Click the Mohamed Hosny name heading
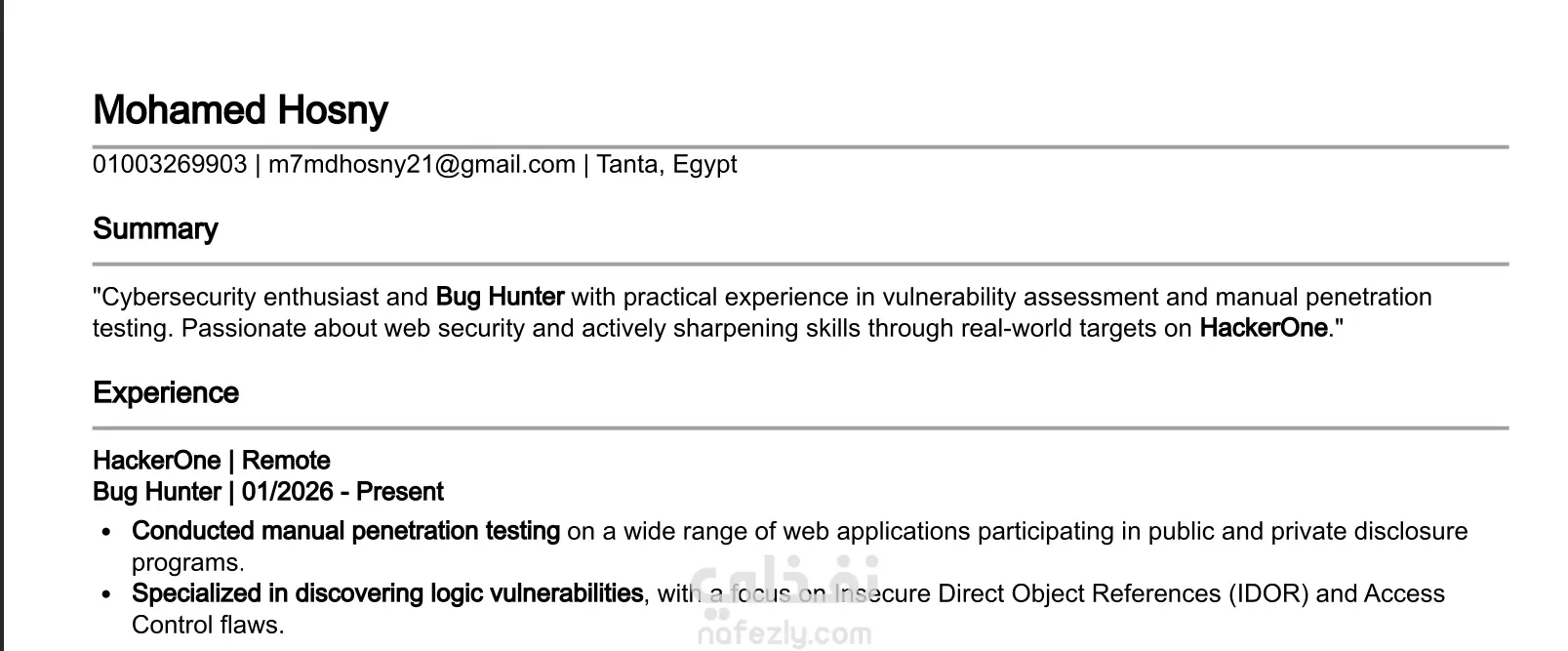Image resolution: width=1568 pixels, height=651 pixels. (240, 110)
